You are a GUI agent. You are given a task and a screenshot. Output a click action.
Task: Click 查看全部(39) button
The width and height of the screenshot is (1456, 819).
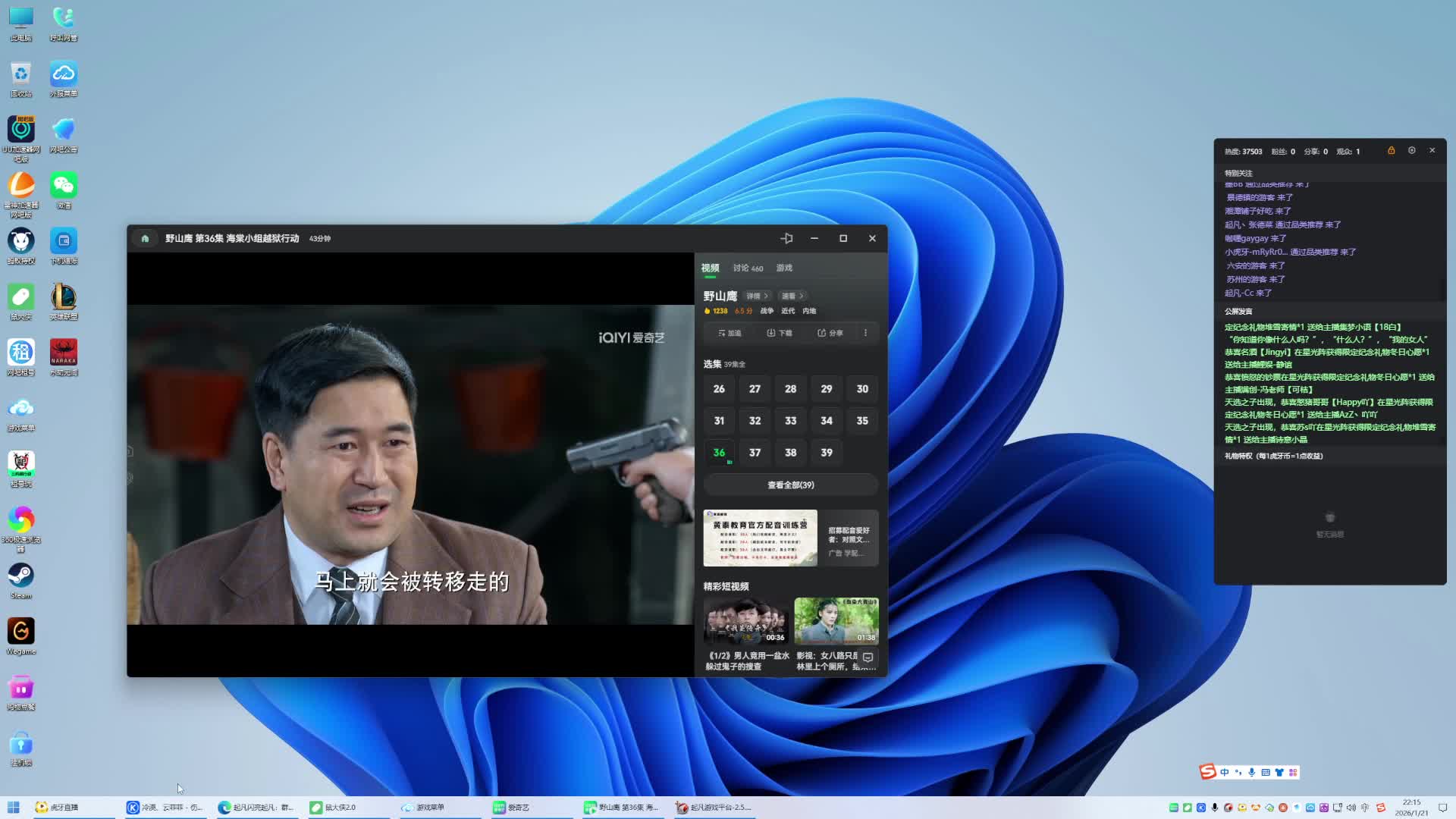click(x=790, y=485)
